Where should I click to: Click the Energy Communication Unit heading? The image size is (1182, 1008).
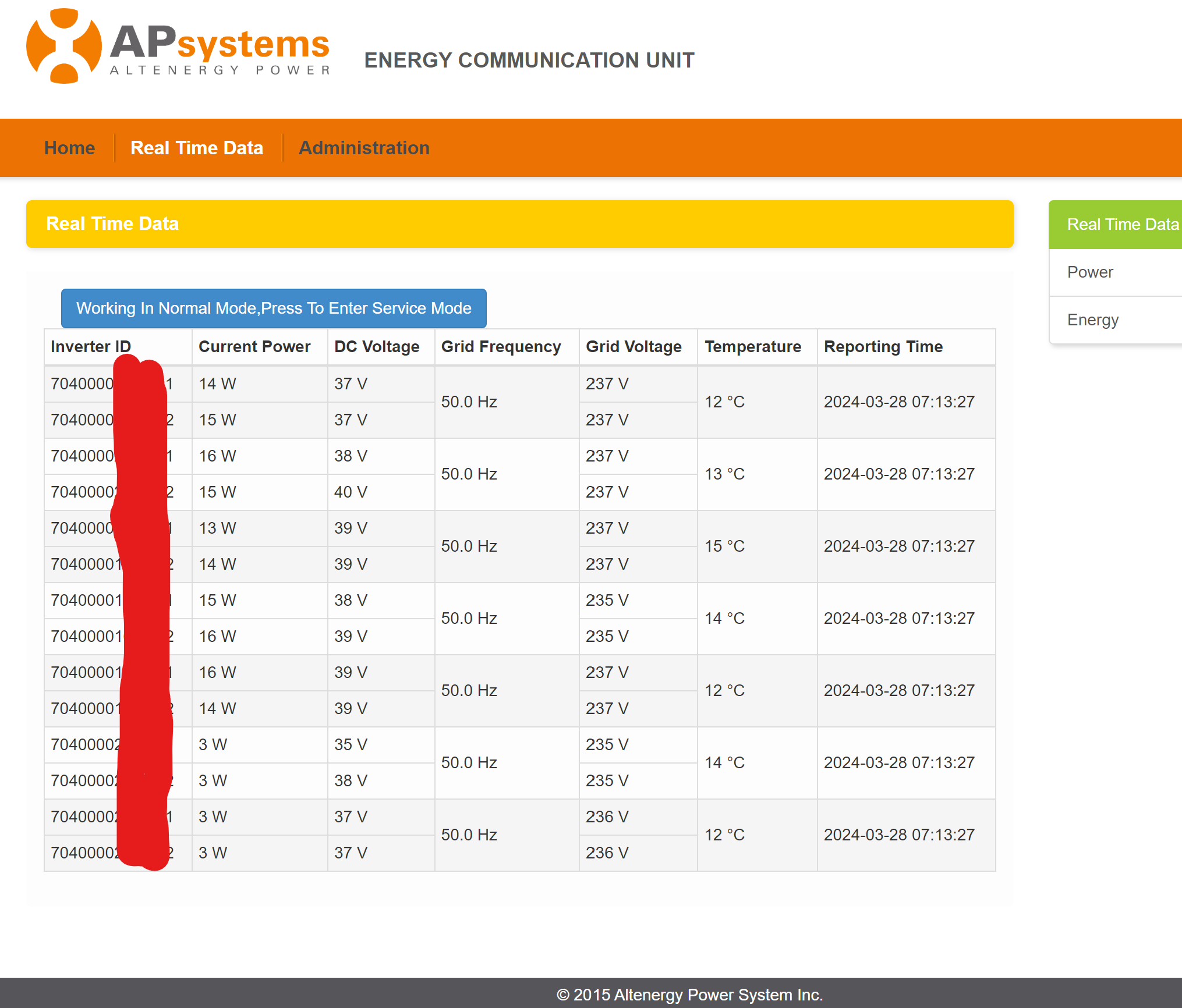click(529, 61)
